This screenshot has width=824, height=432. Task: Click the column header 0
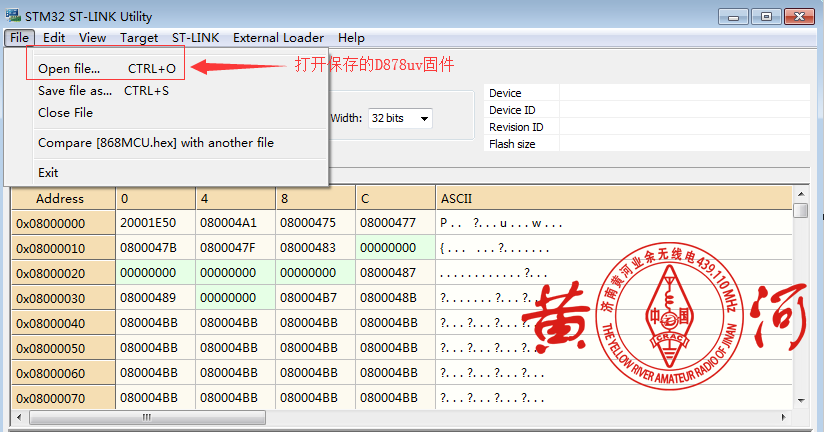coord(156,199)
